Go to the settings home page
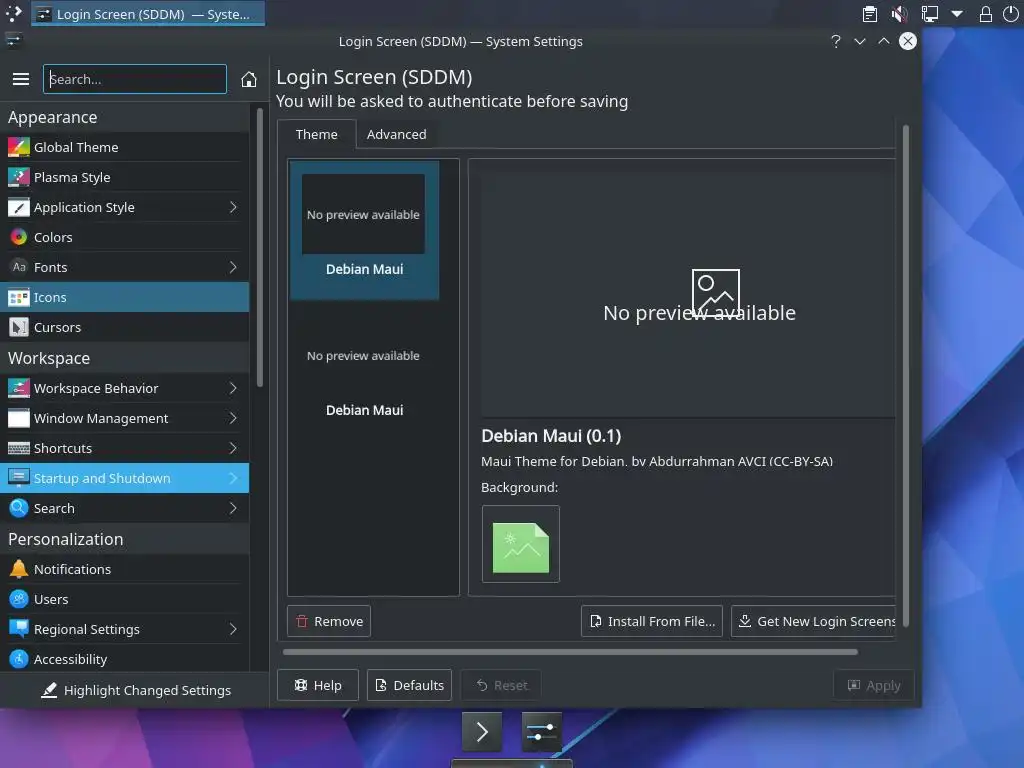The height and width of the screenshot is (768, 1024). 248,79
